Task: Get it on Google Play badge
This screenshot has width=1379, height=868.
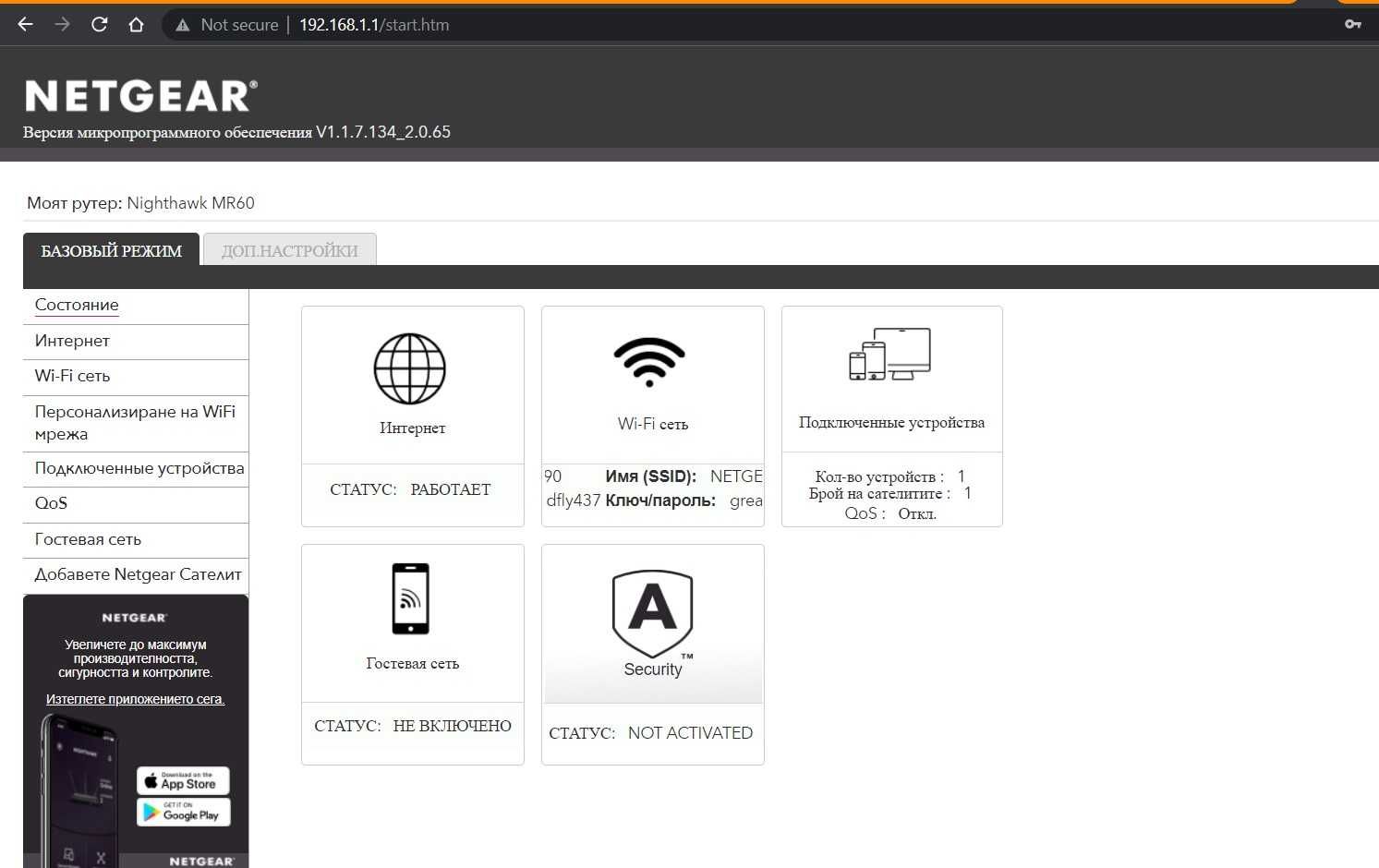Action: click(x=184, y=813)
